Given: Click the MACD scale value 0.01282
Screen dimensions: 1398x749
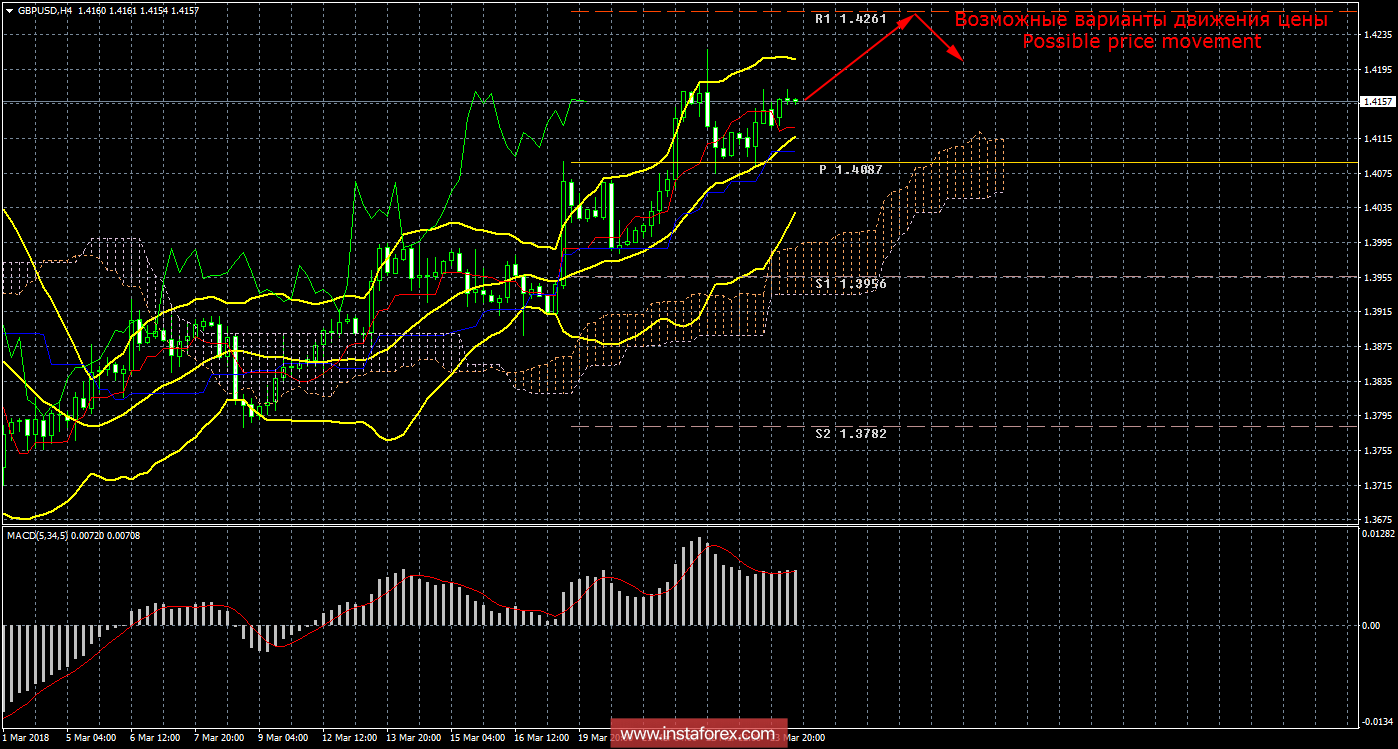Looking at the screenshot, I should pos(1377,534).
